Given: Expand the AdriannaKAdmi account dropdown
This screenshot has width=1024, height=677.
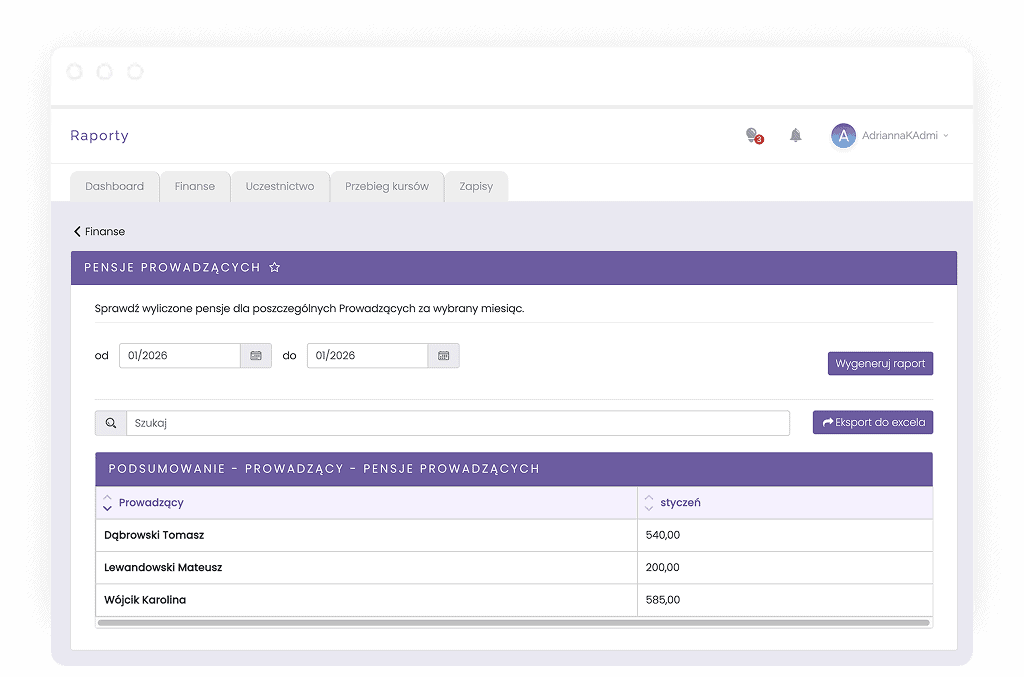Looking at the screenshot, I should point(946,136).
